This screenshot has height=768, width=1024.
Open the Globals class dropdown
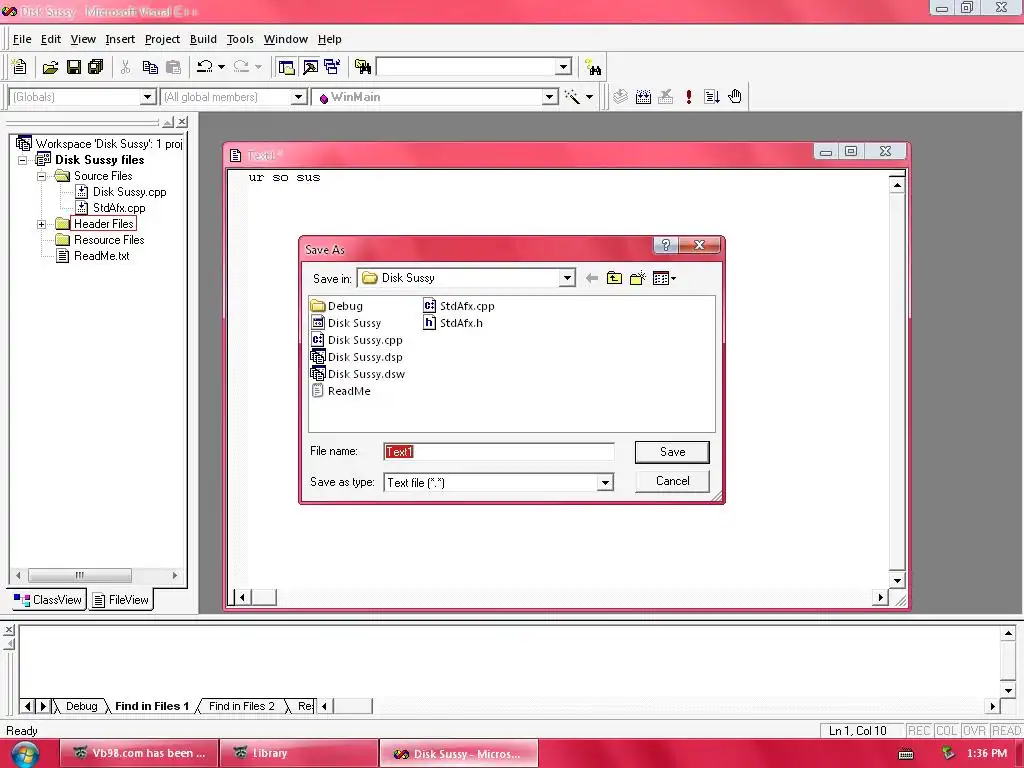148,97
